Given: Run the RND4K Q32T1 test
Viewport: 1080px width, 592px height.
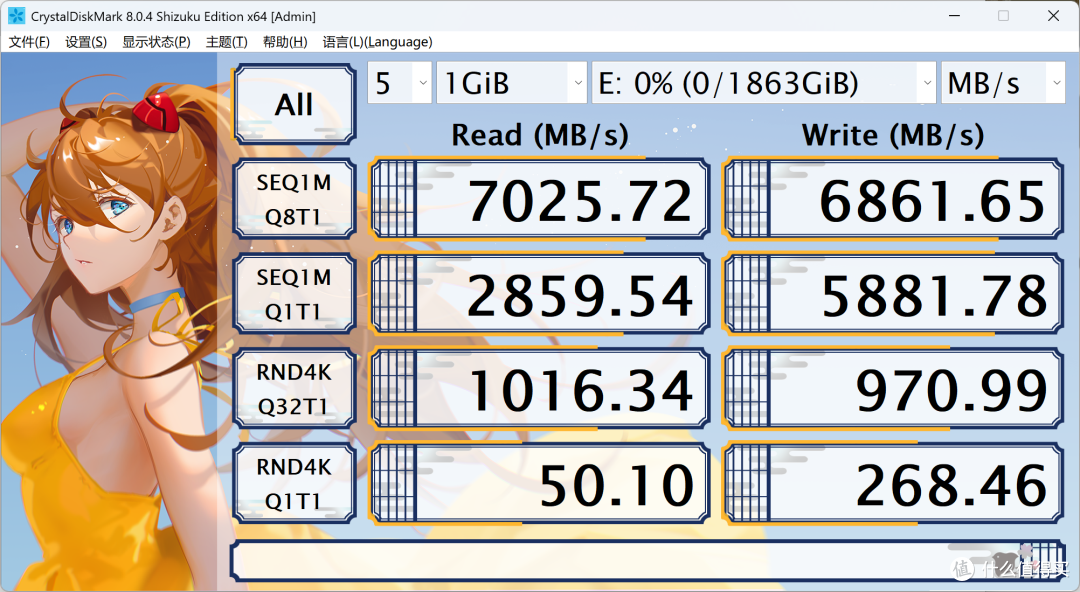Looking at the screenshot, I should pyautogui.click(x=294, y=389).
